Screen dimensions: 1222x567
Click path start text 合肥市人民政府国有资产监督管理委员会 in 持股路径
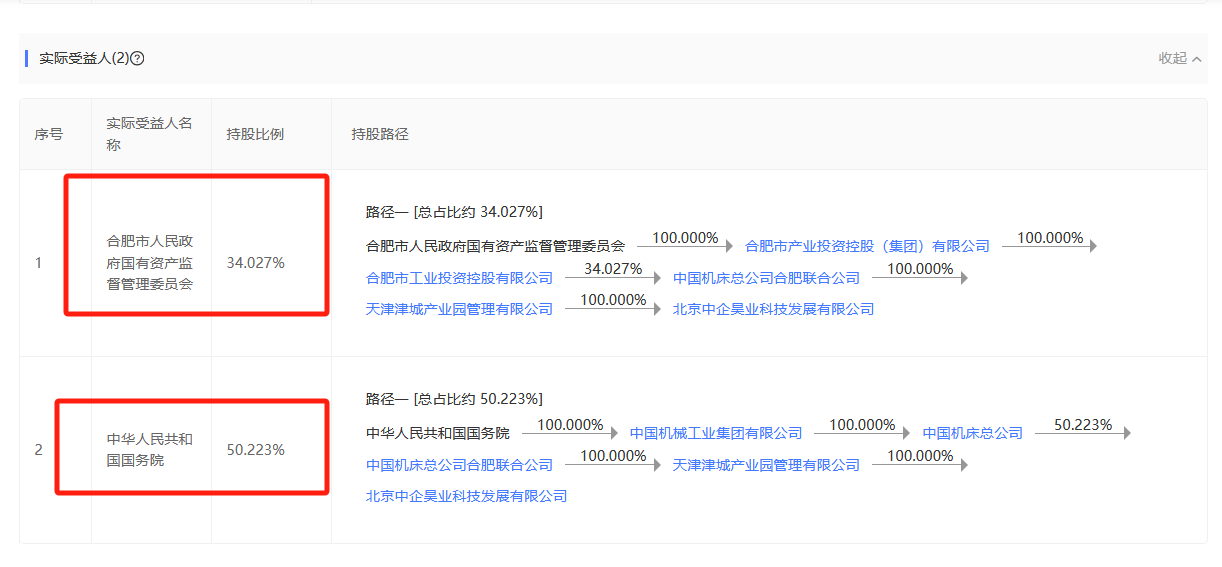click(495, 246)
